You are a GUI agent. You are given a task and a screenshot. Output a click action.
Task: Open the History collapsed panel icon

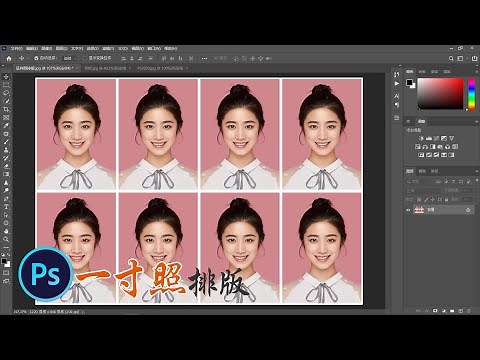396,74
